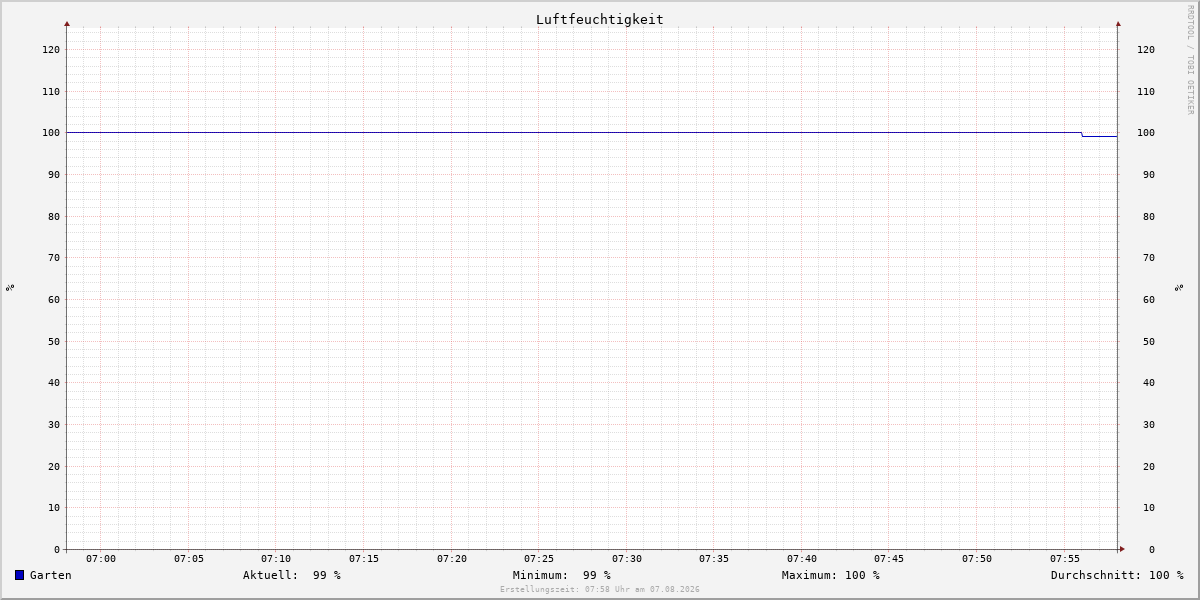Click the left axis 100 label
Viewport: 1200px width, 600px height.
(x=51, y=133)
